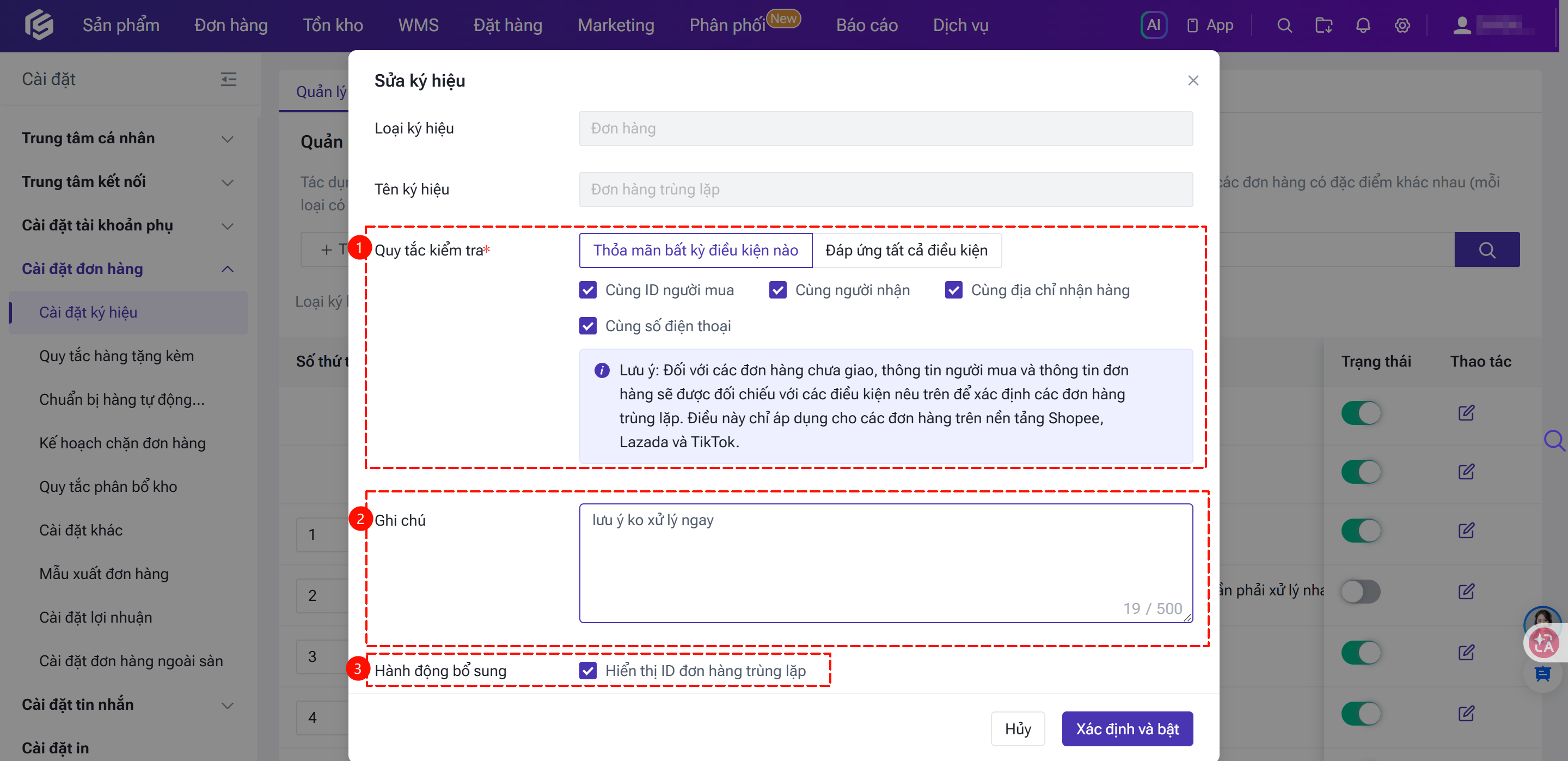Open Cài đặt đơn hàng ngoài sàn
This screenshot has height=761, width=1568.
coord(131,661)
